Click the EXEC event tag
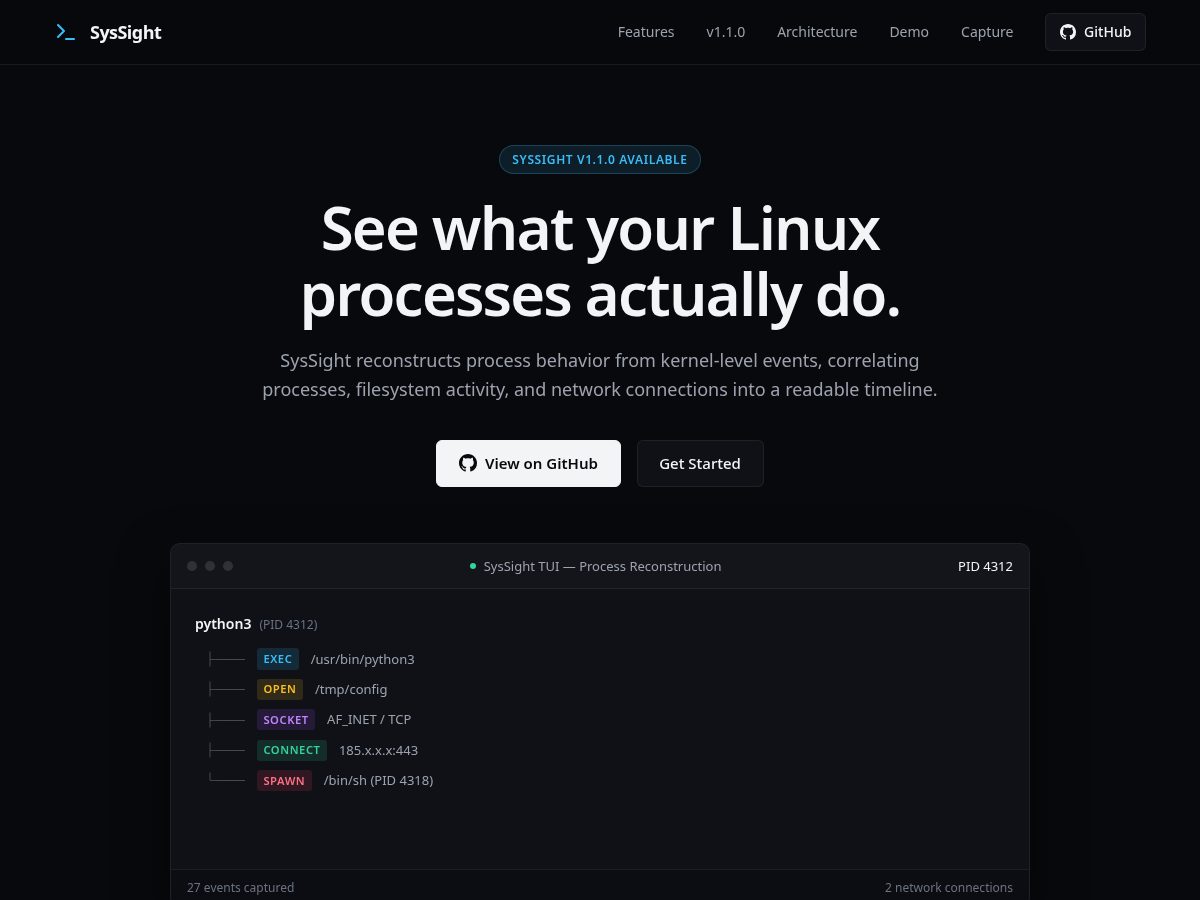Viewport: 1200px width, 900px height. coord(278,659)
